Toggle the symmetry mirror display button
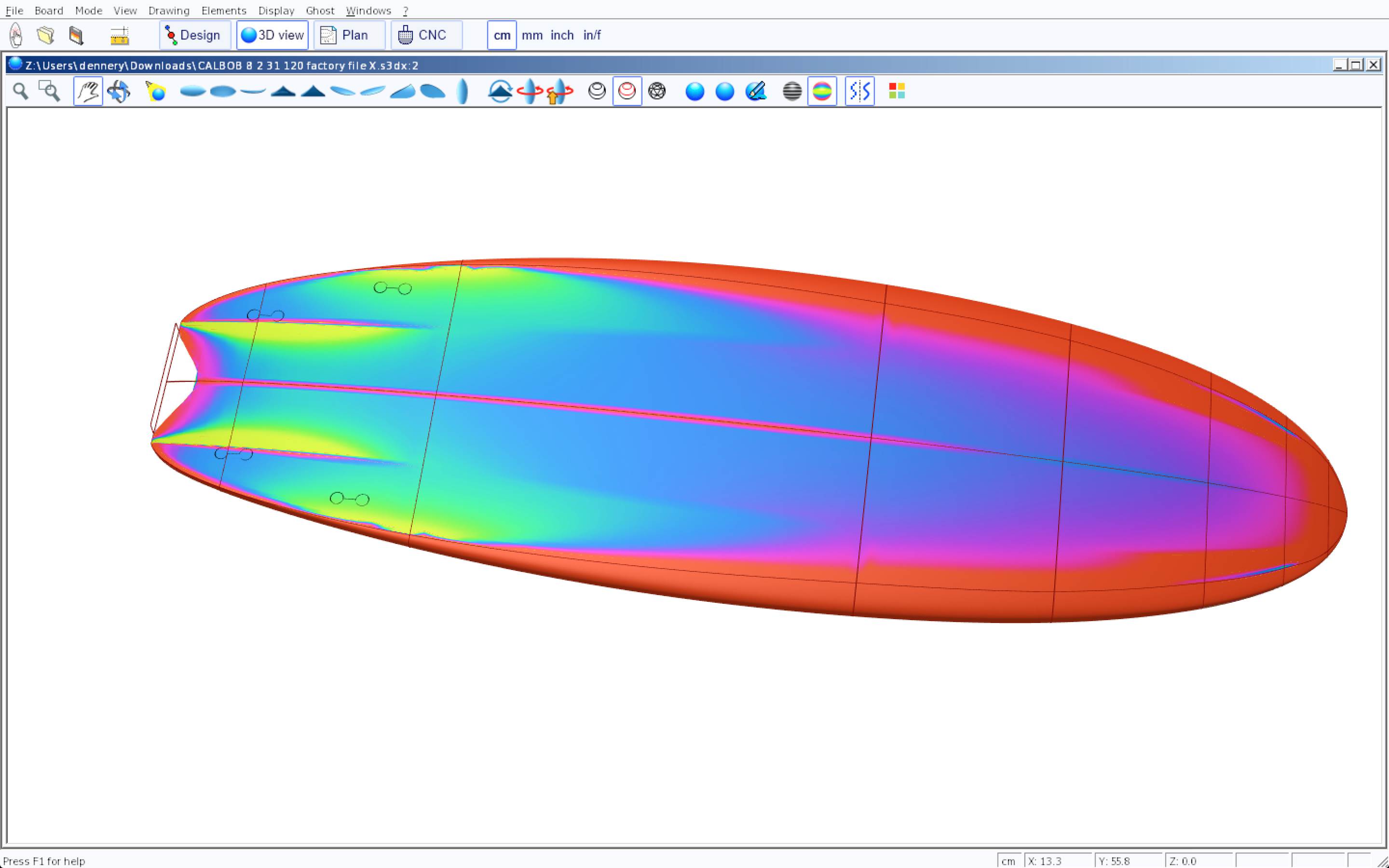1389x868 pixels. [x=859, y=91]
